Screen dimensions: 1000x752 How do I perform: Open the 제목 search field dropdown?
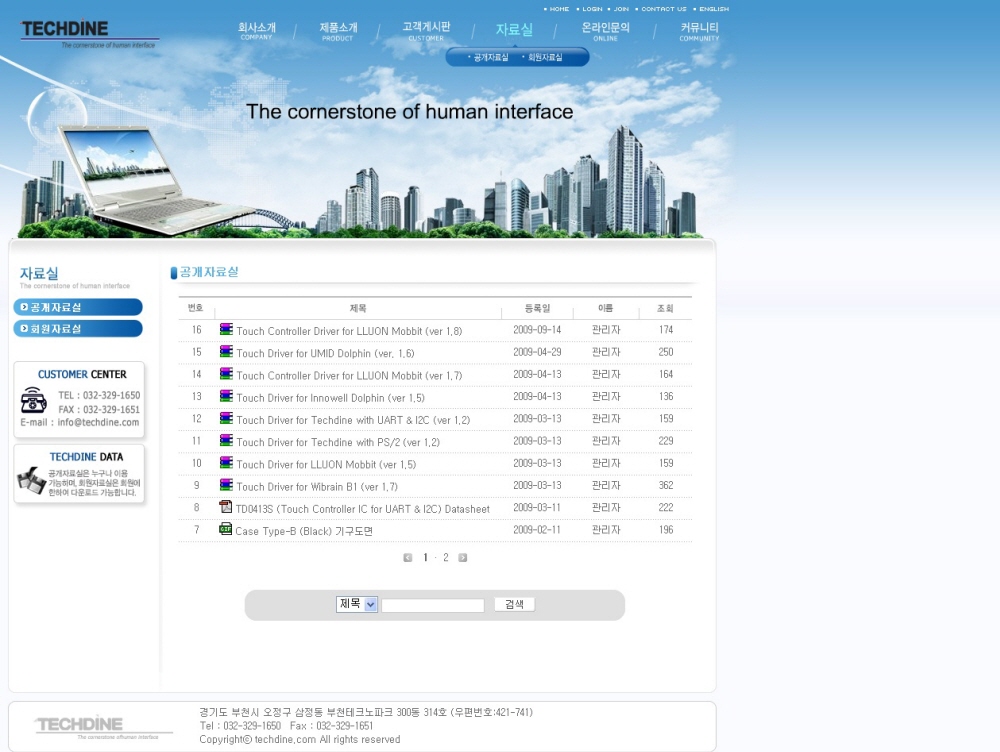[x=370, y=604]
